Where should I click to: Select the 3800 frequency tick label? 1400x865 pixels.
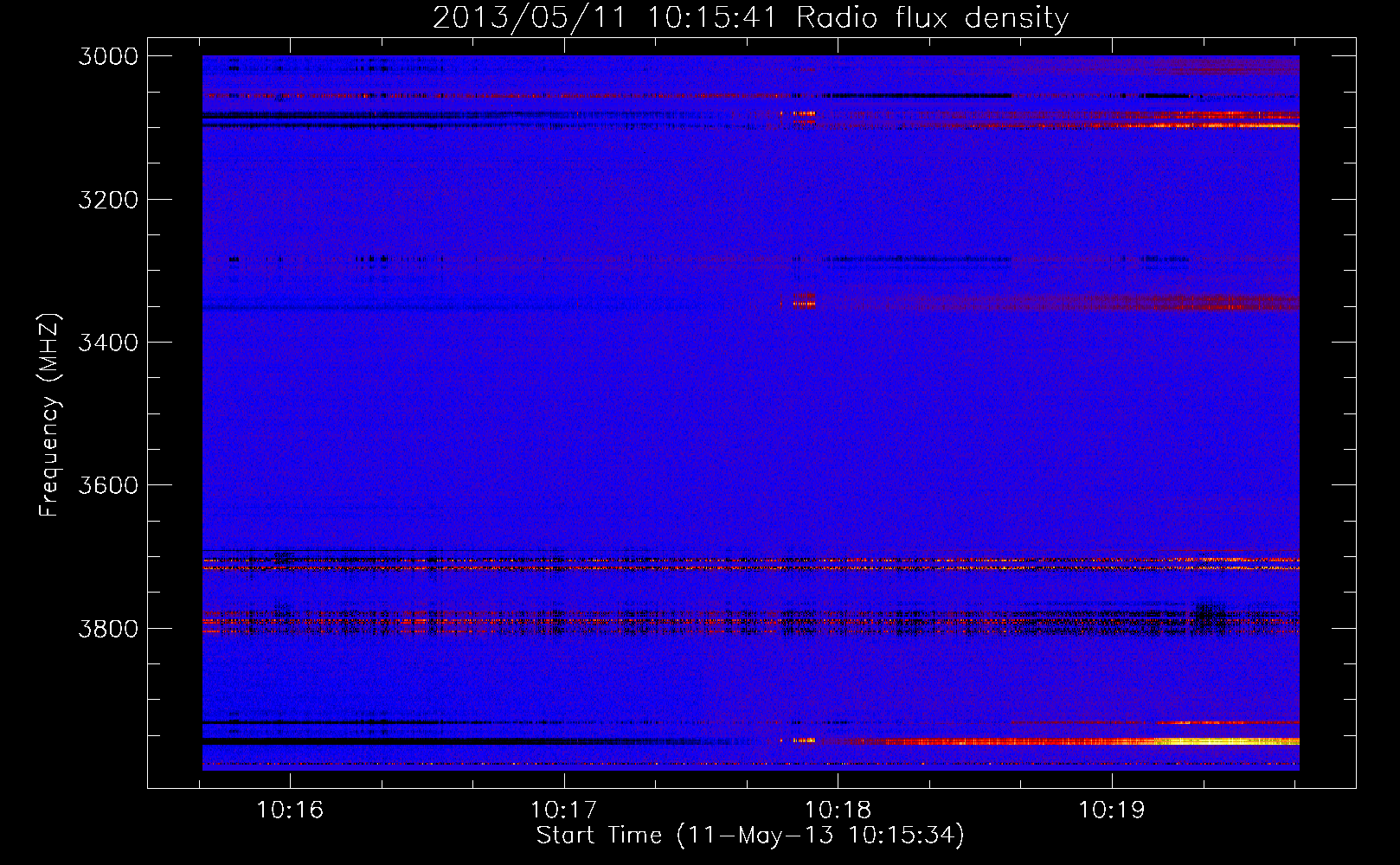pos(108,628)
